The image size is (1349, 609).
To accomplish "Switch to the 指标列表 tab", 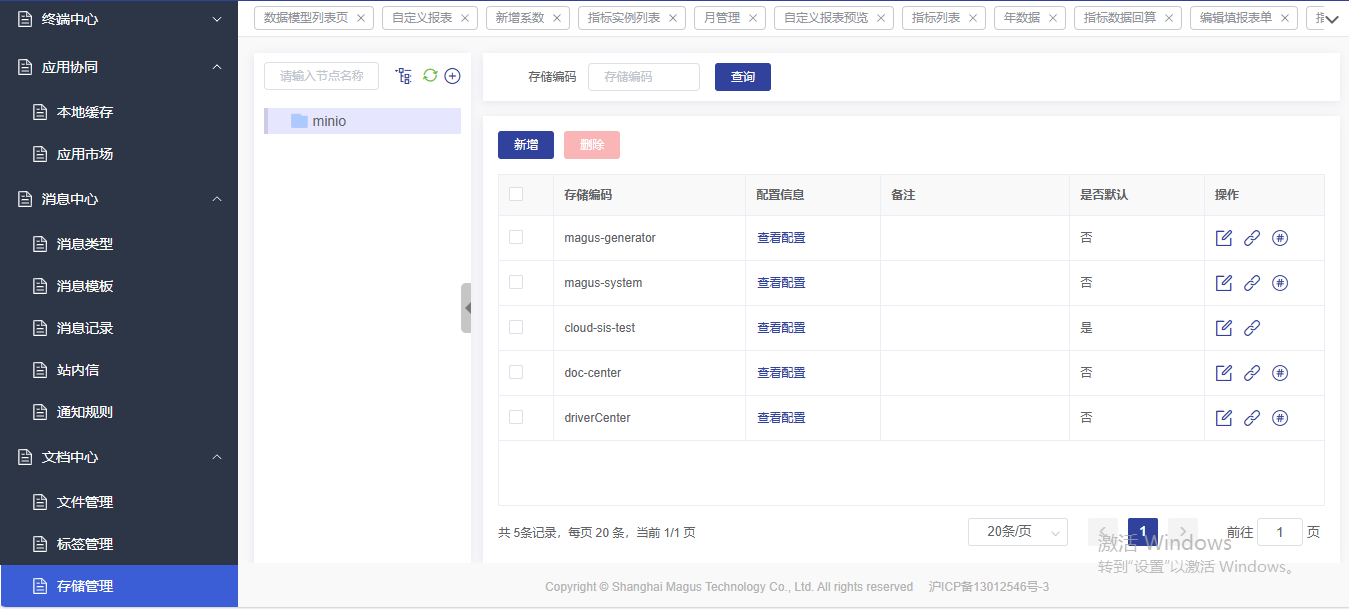I will pyautogui.click(x=935, y=18).
